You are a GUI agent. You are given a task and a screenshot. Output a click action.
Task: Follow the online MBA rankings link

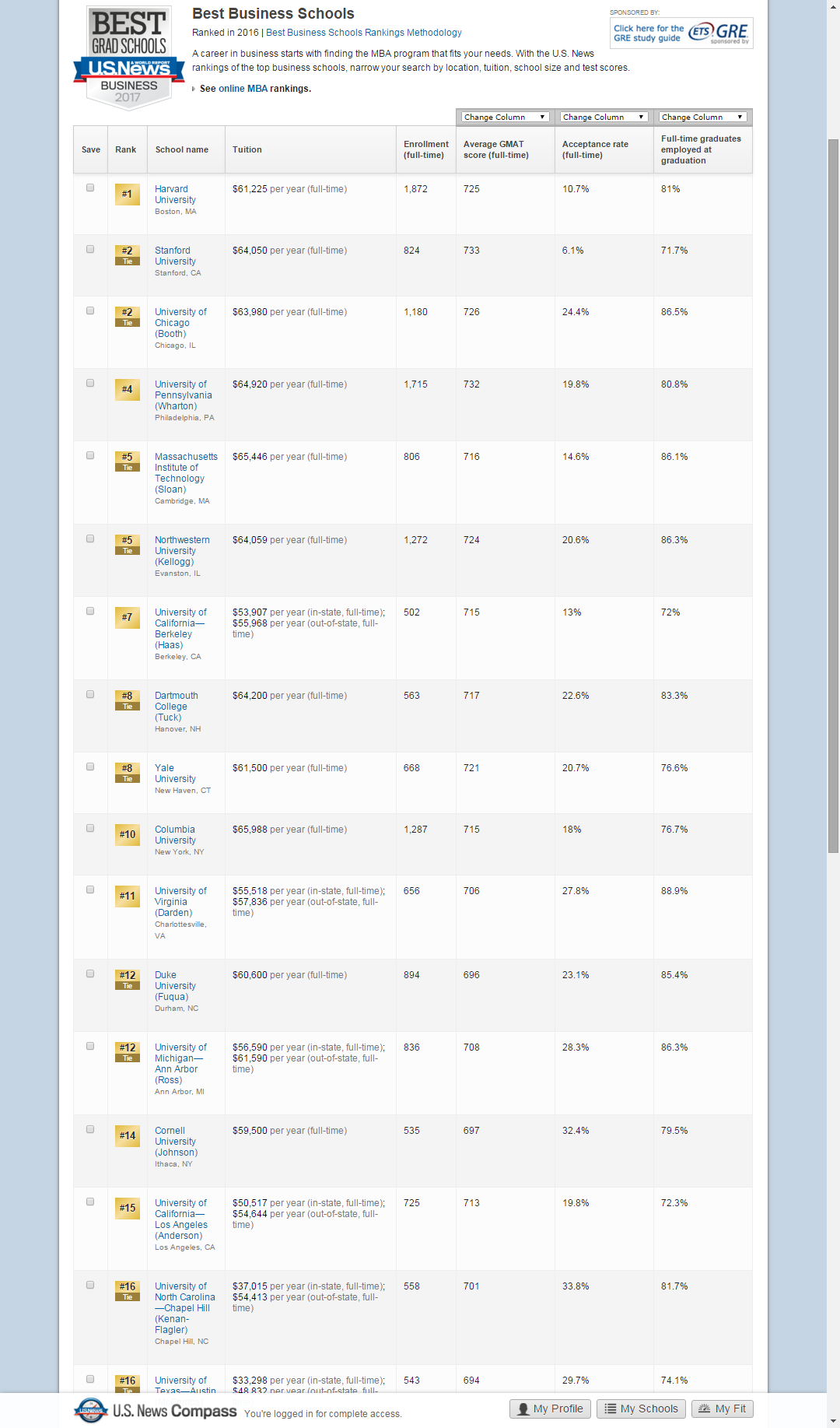(243, 89)
